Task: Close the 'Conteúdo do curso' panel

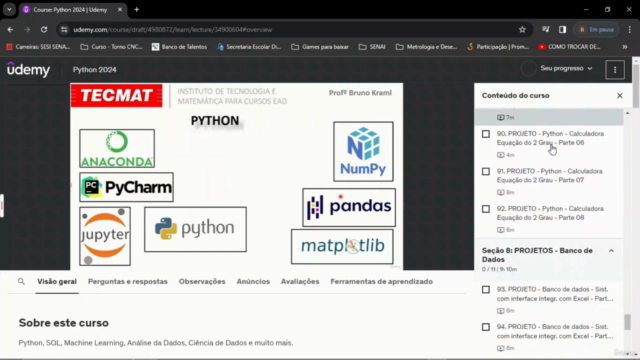Action: pos(620,96)
